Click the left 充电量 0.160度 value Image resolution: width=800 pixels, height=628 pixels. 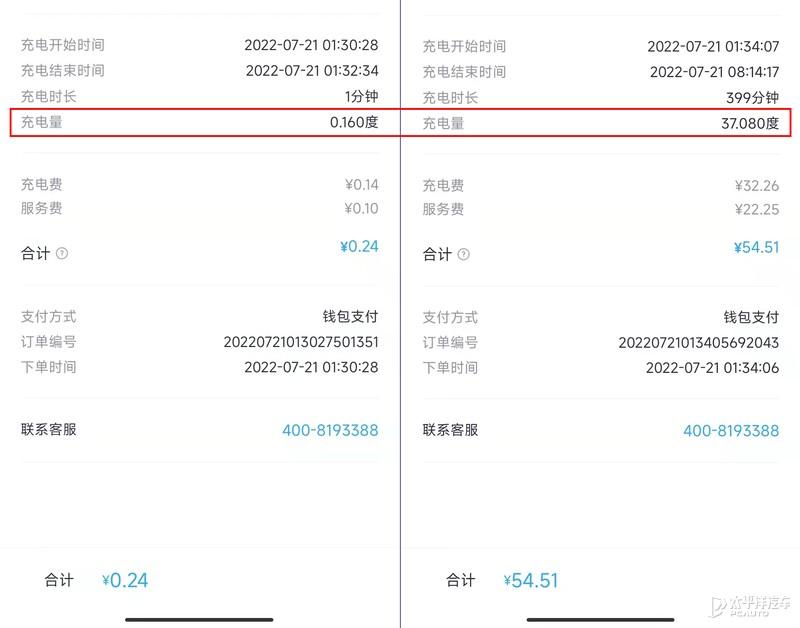pyautogui.click(x=354, y=122)
